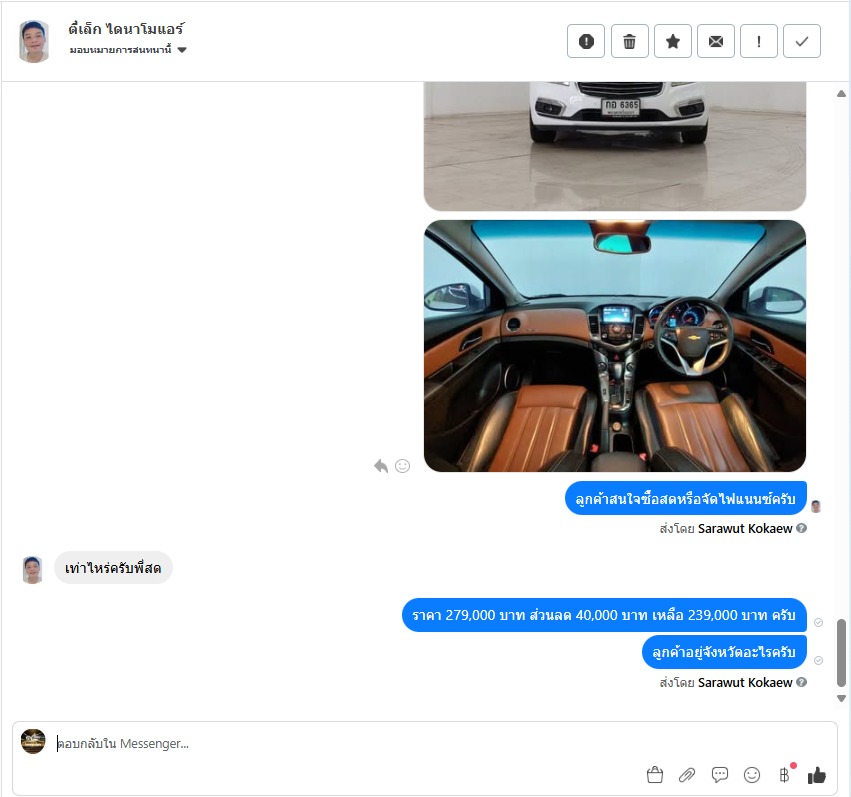
Task: Open white car front photo
Action: pos(615,146)
